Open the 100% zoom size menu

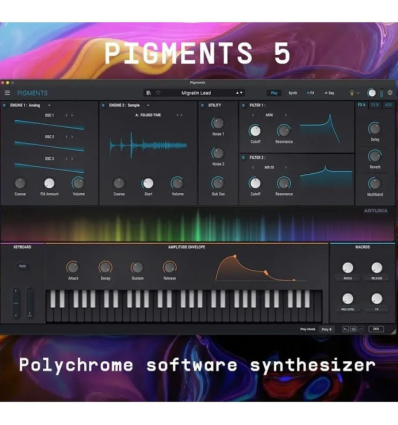point(376,329)
